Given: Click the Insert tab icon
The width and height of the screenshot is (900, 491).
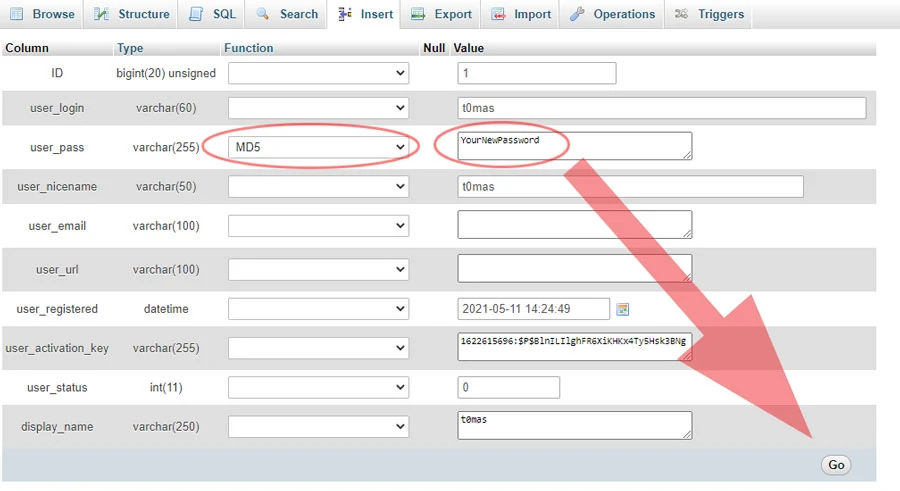Looking at the screenshot, I should tap(344, 14).
